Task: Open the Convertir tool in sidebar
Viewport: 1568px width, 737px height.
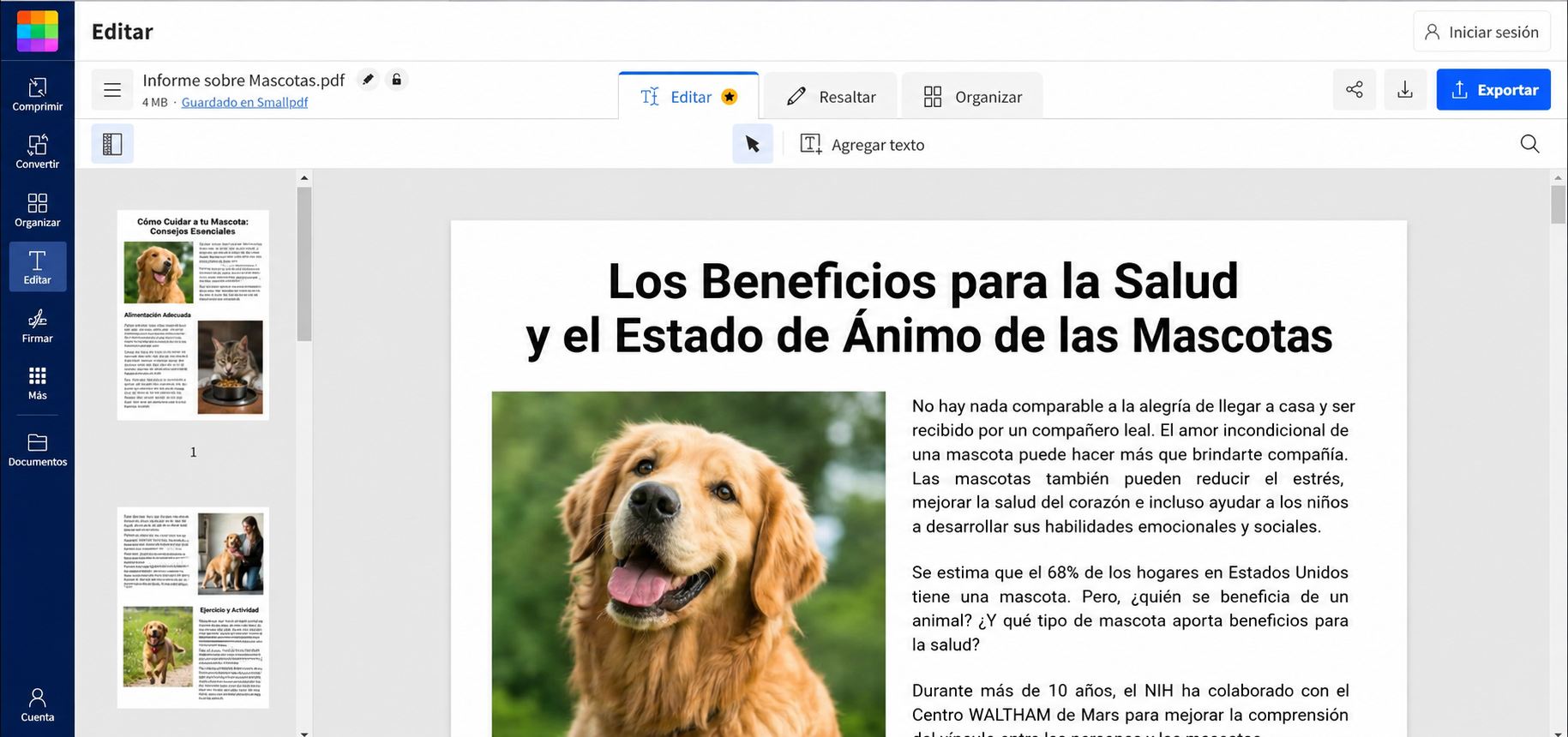Action: click(38, 152)
